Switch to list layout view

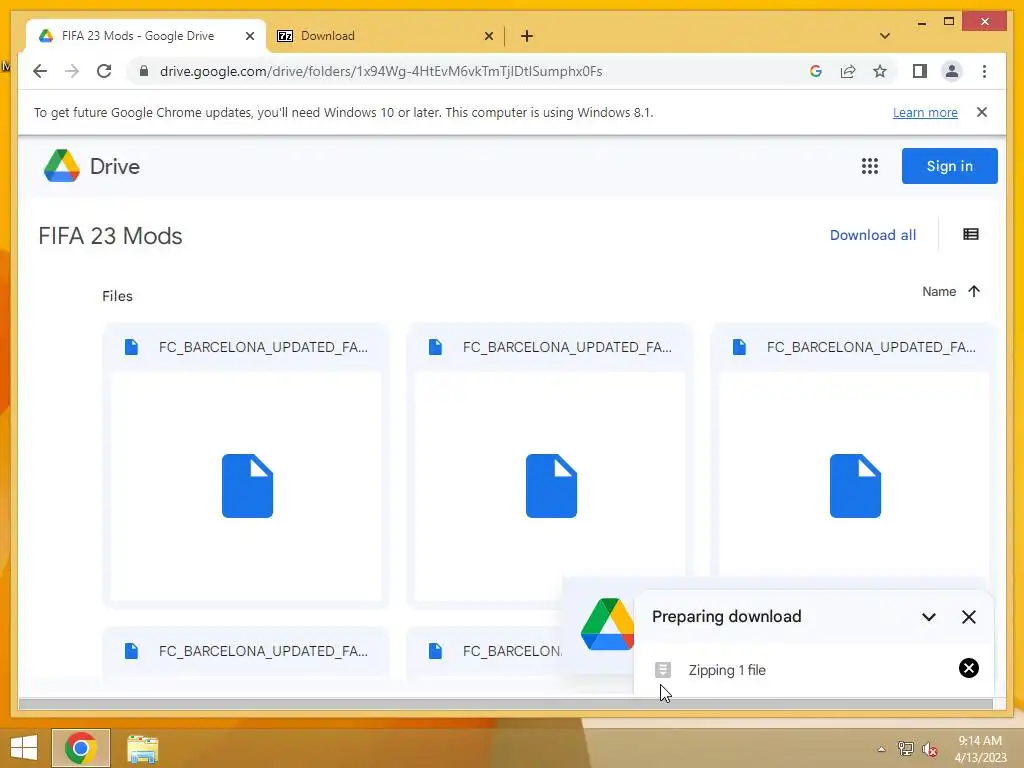click(x=970, y=234)
